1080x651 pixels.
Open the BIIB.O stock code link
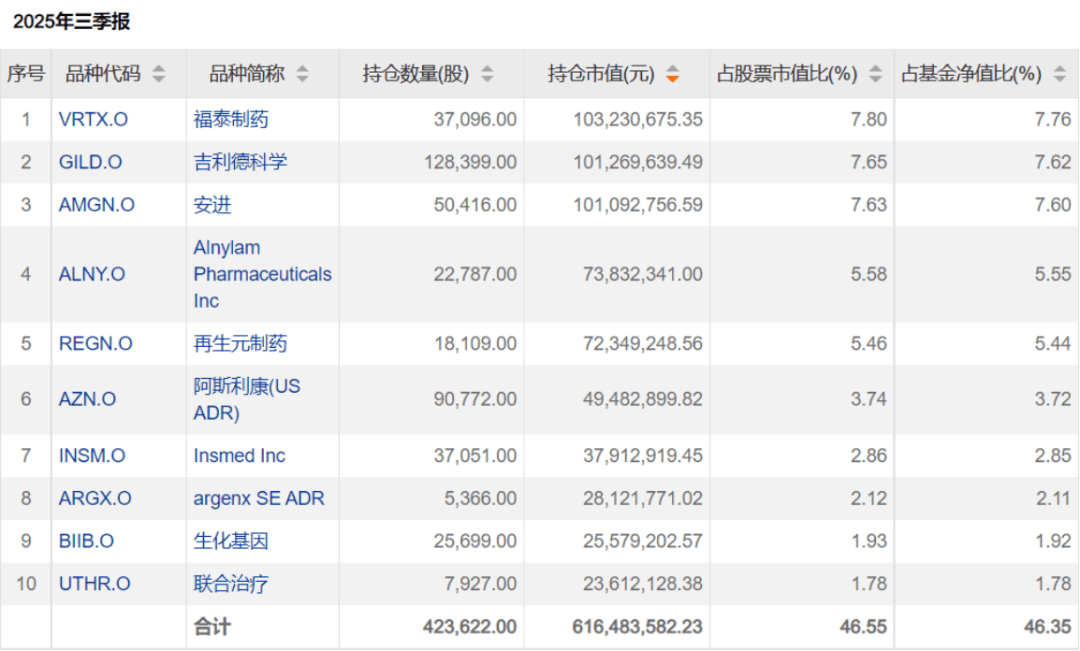(x=86, y=541)
